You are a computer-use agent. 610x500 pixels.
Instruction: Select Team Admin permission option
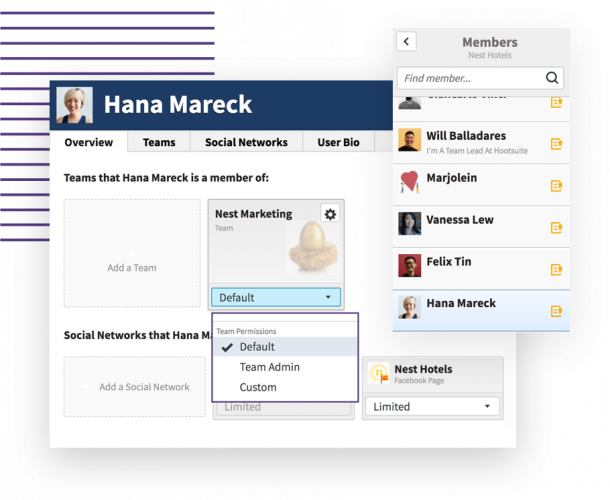tap(285, 367)
